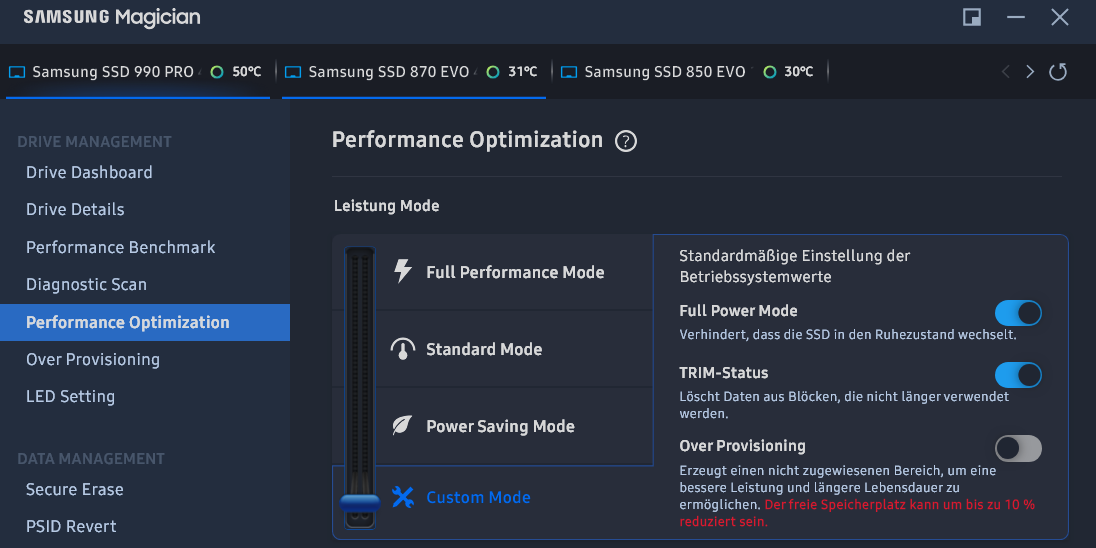The width and height of the screenshot is (1096, 548).
Task: Click the refresh drives icon
Action: 1058,71
